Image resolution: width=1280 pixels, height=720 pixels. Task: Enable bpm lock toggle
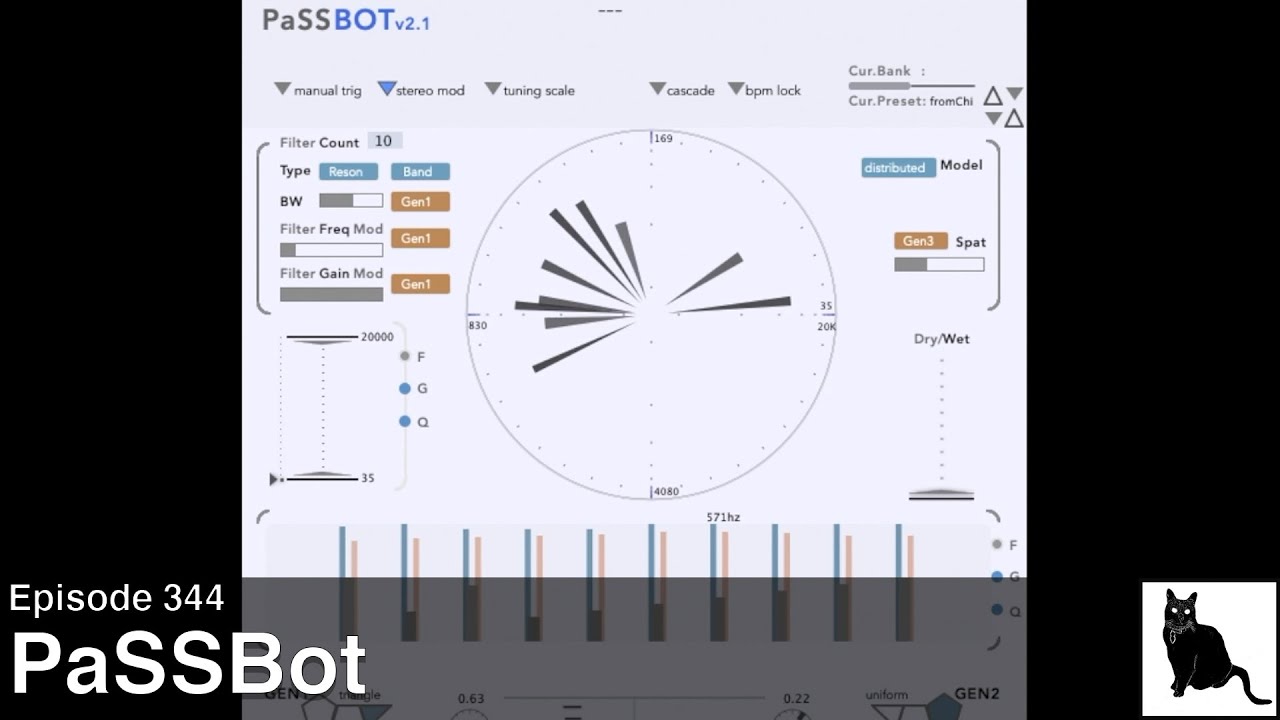point(736,89)
